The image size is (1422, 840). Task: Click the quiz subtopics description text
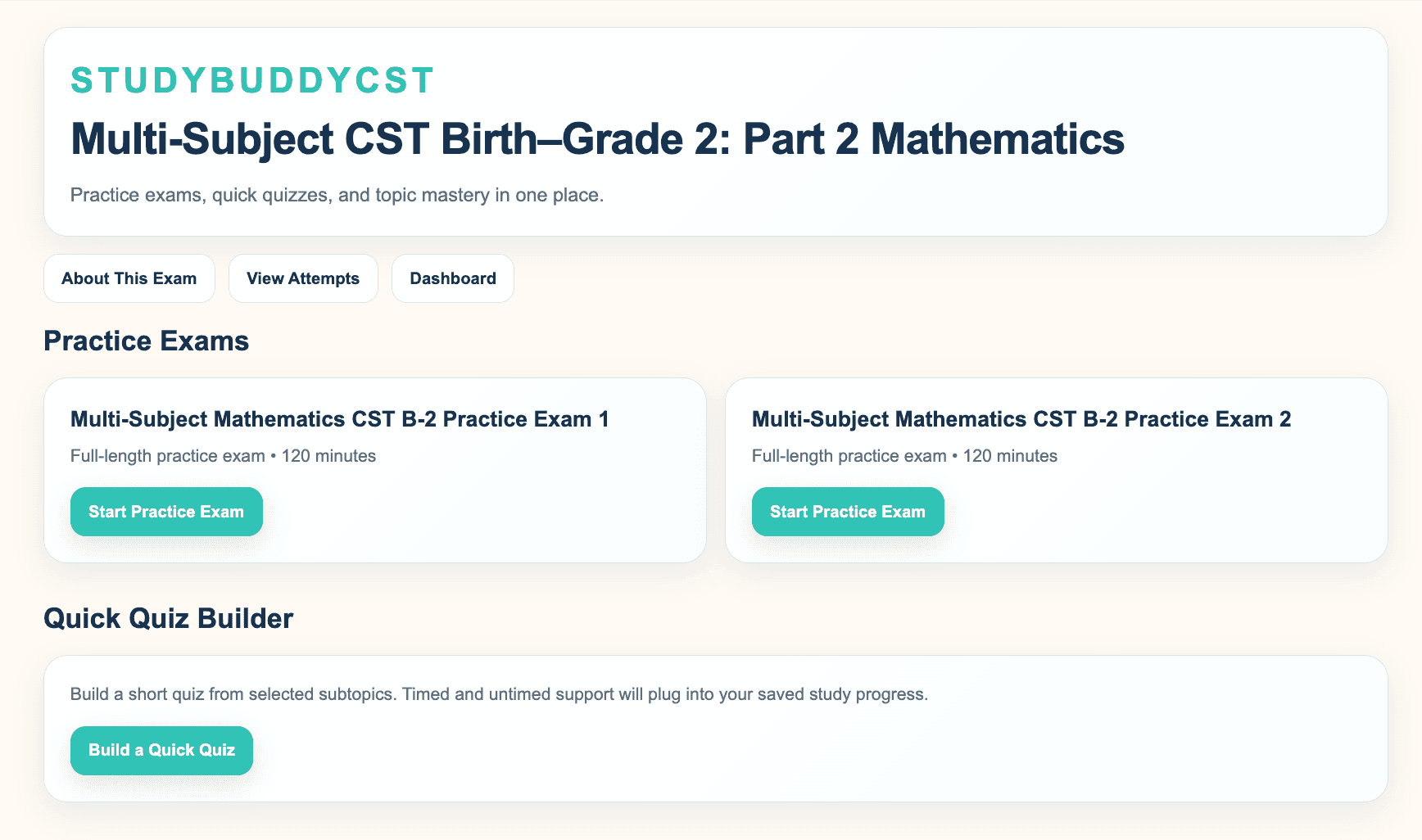click(499, 693)
